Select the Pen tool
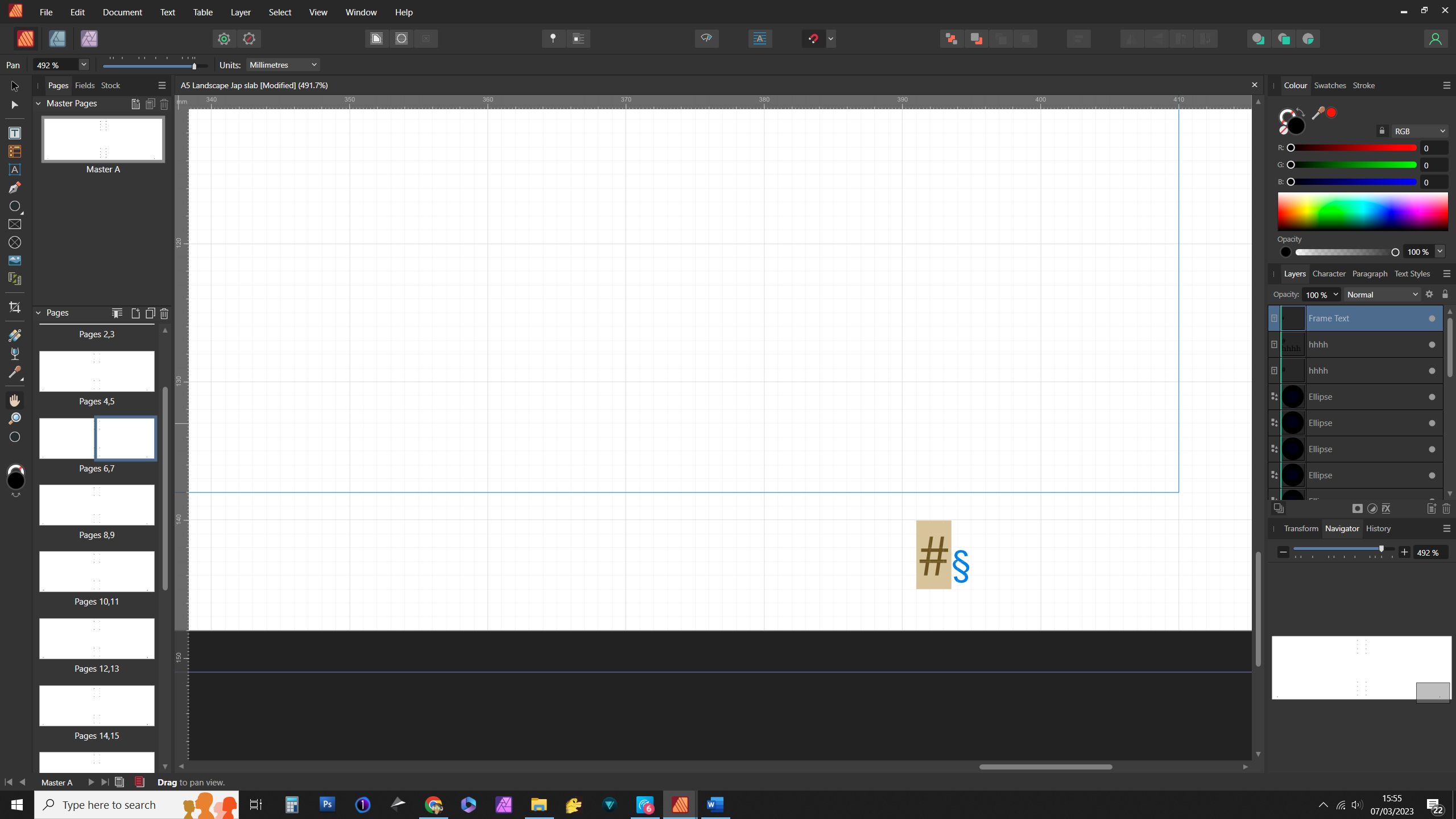1456x819 pixels. 15,188
